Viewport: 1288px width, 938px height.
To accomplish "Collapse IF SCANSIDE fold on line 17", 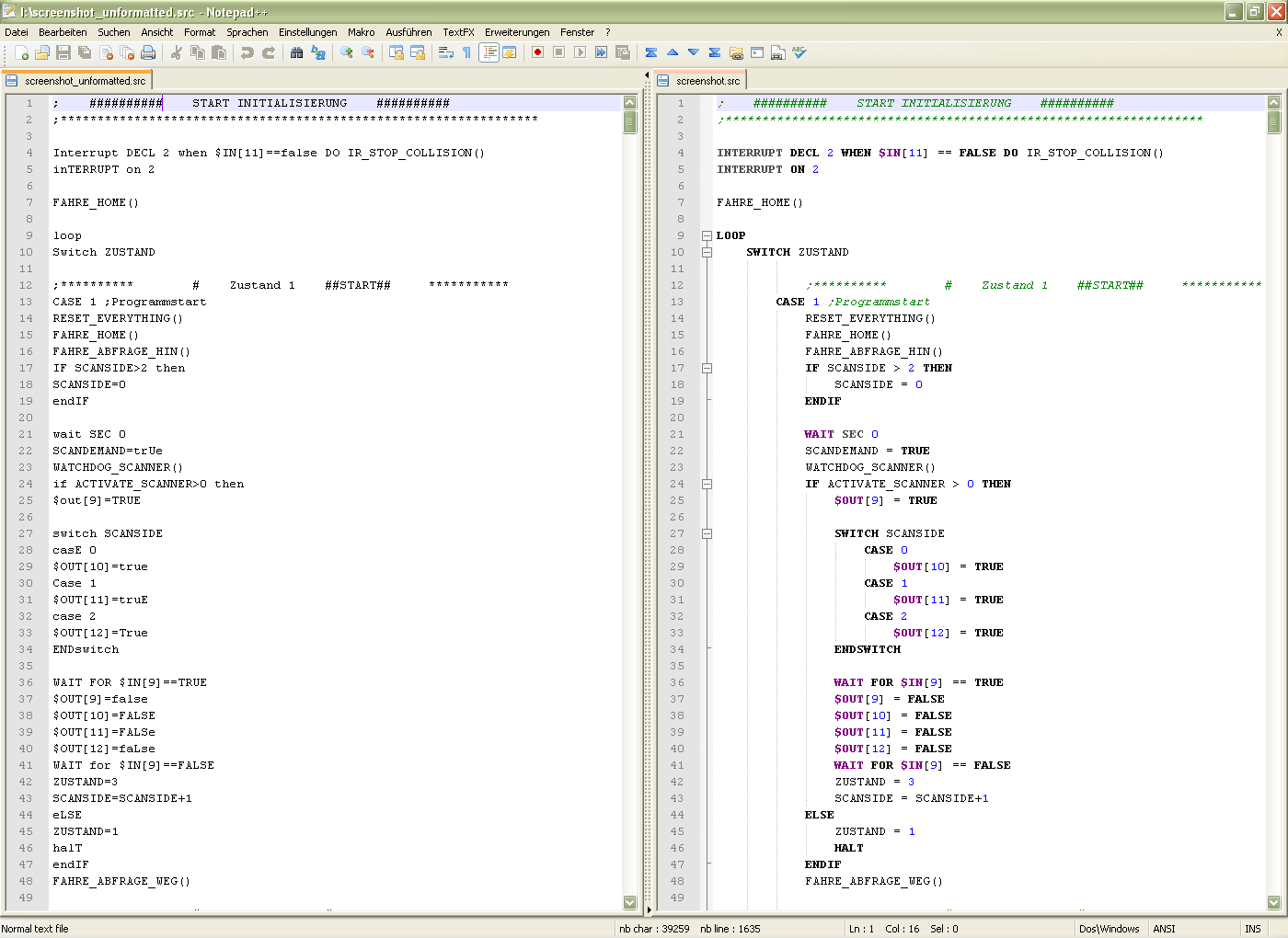I will (707, 368).
